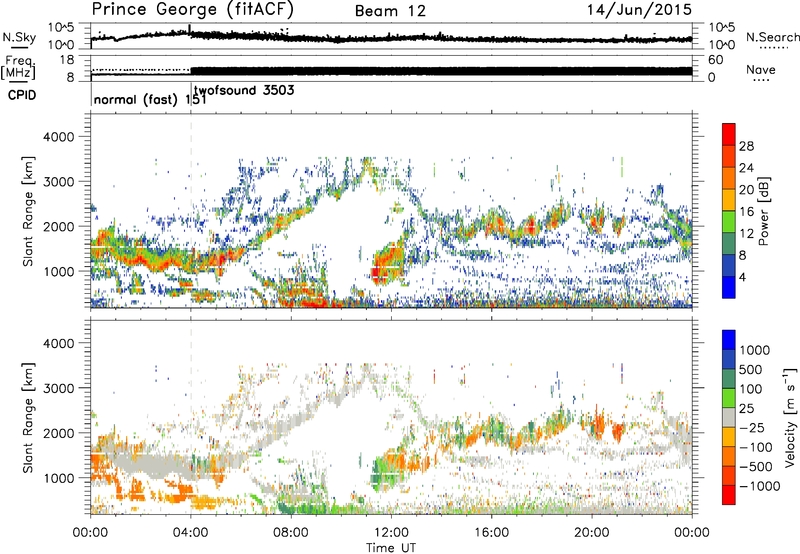Image resolution: width=800 pixels, height=554 pixels.
Task: Click the "60" Nave axis tick
Action: (716, 60)
